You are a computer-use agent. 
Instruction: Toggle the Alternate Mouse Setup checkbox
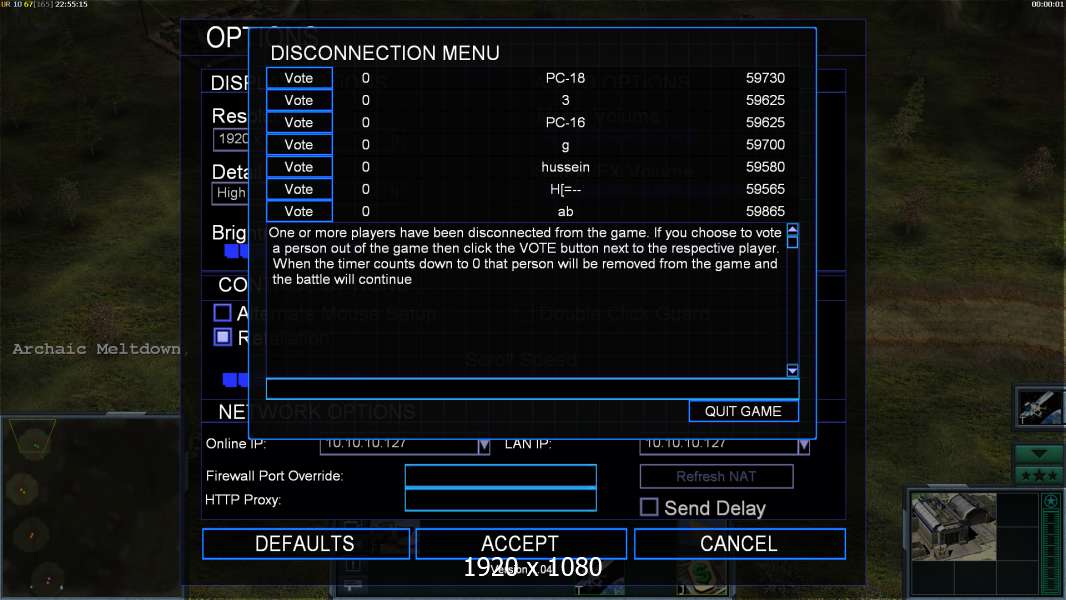click(222, 313)
